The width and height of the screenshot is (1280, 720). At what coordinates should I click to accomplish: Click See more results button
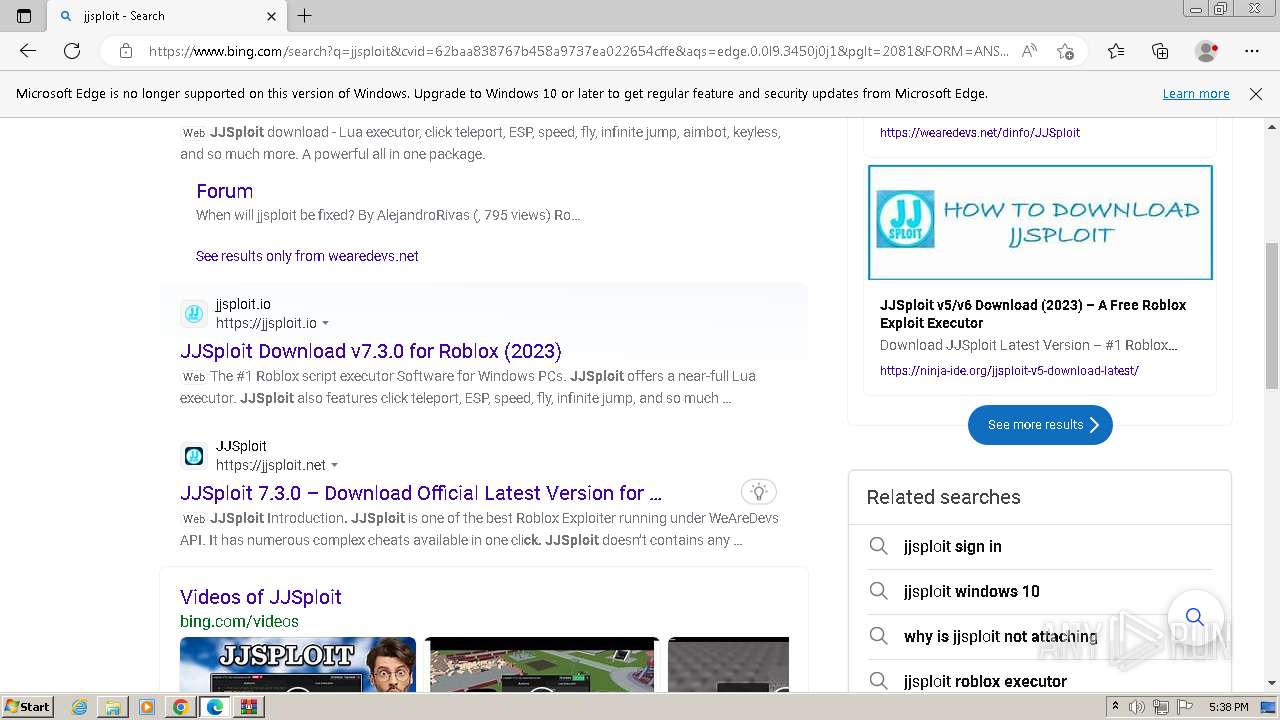[x=1040, y=425]
